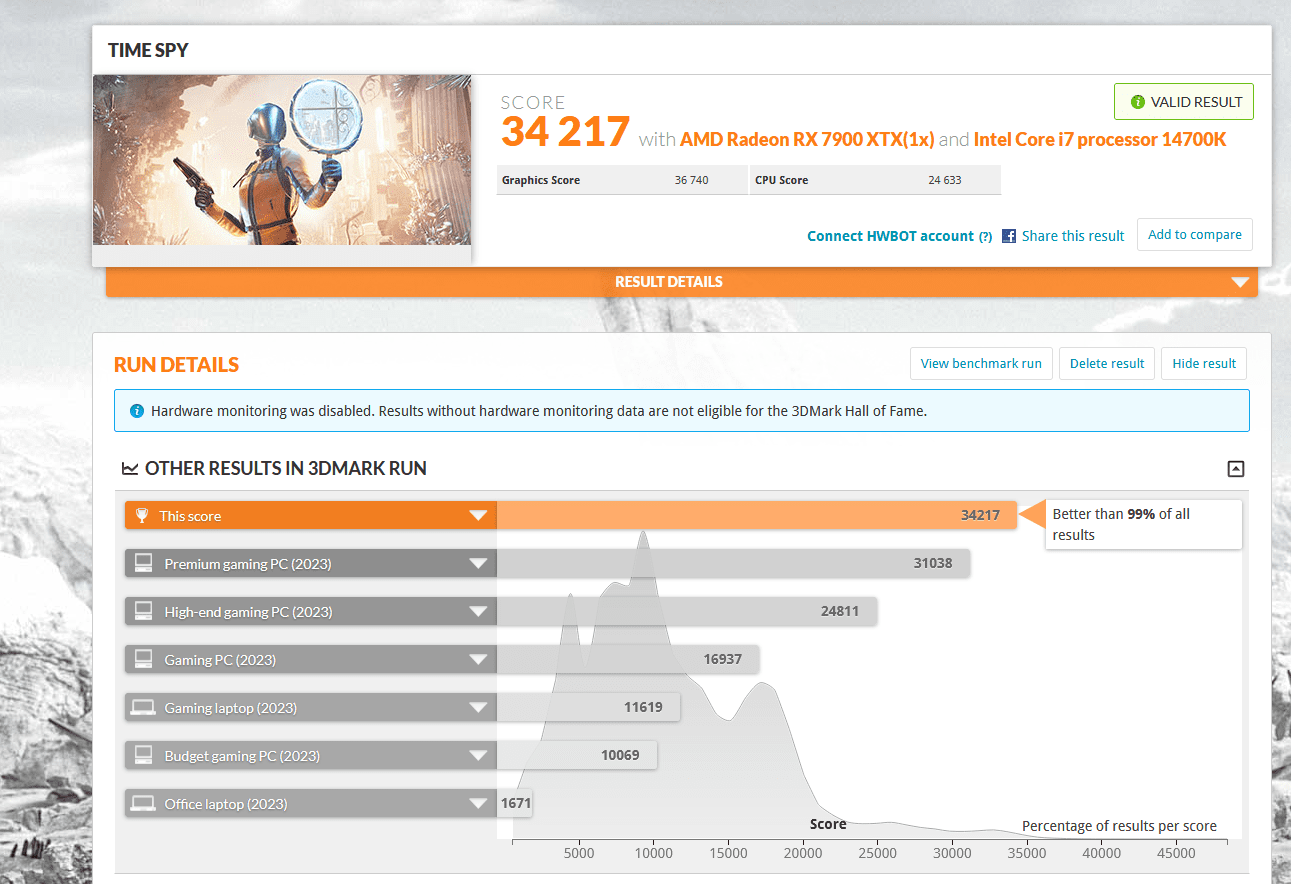
Task: Click the Facebook icon next to Share this result
Action: tap(1009, 236)
